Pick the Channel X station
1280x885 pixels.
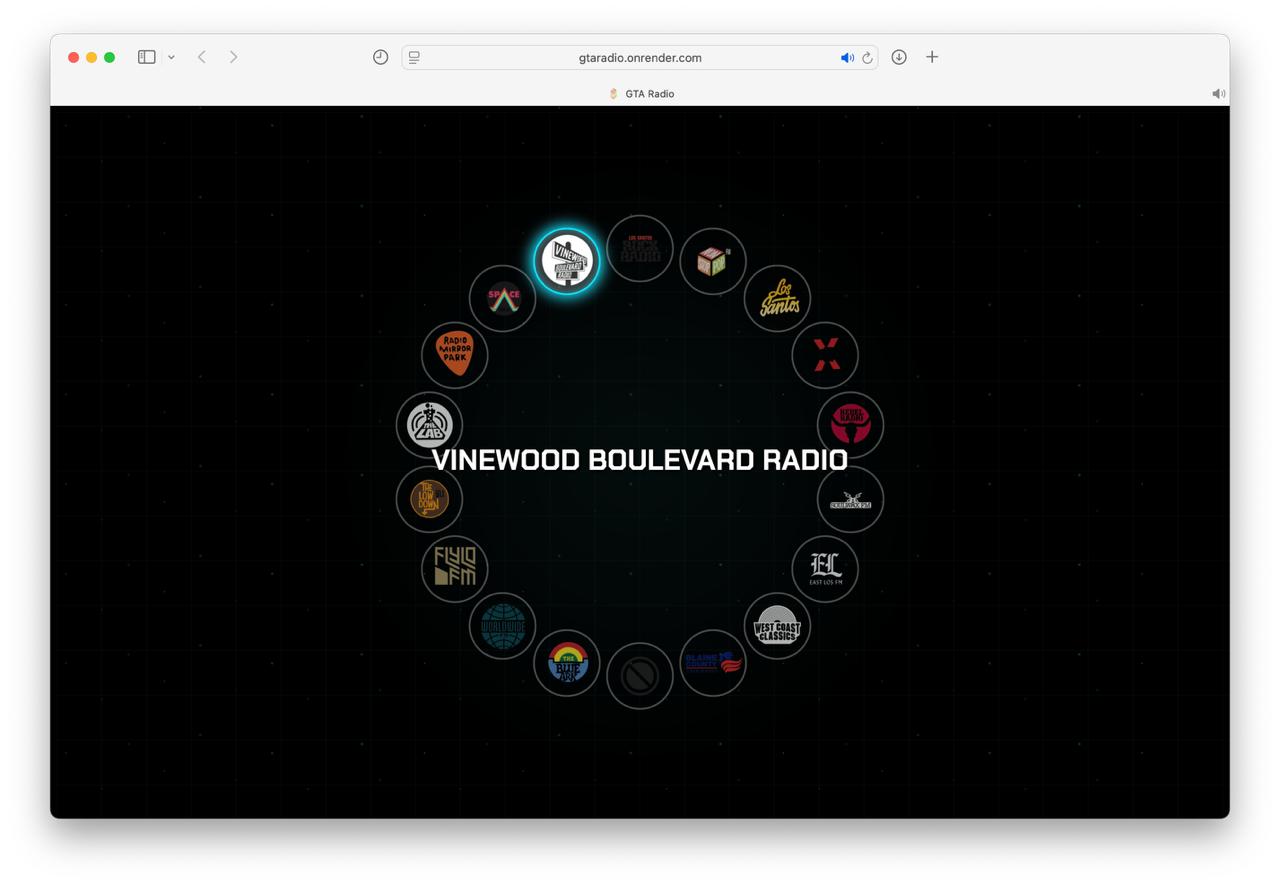(825, 355)
